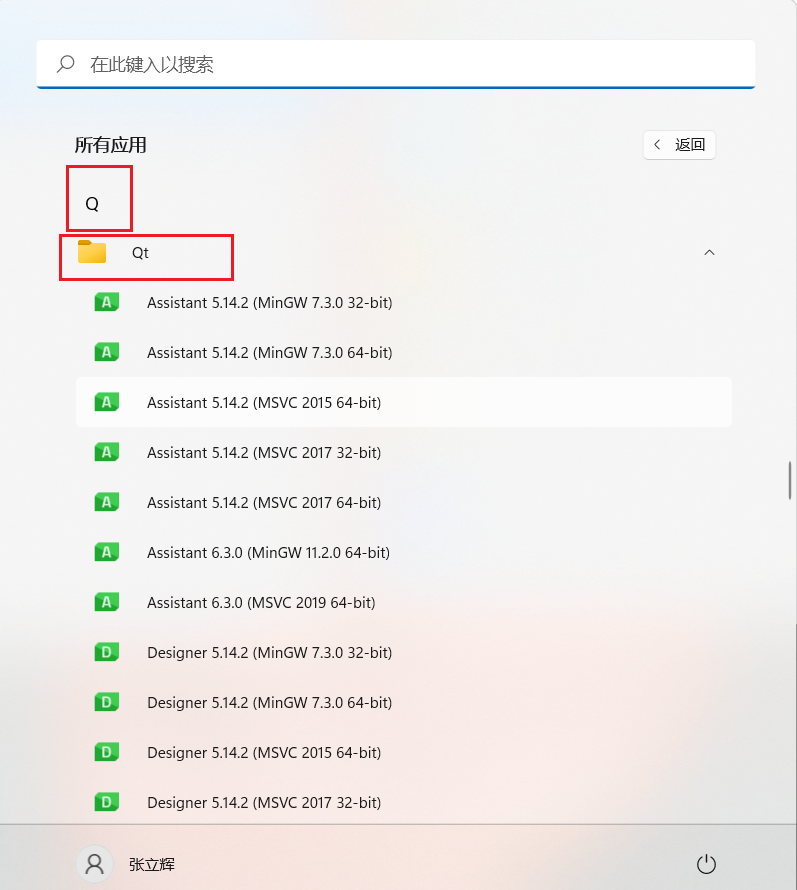Click the search box to type

coord(400,65)
